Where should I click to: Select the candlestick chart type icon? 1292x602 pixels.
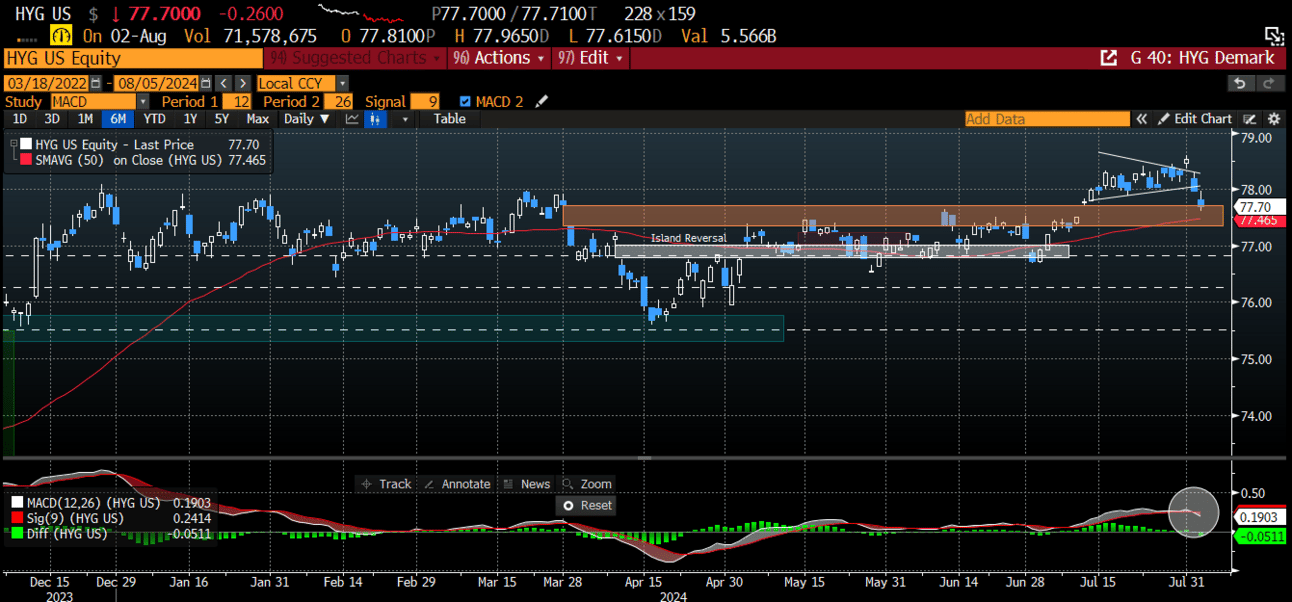377,119
